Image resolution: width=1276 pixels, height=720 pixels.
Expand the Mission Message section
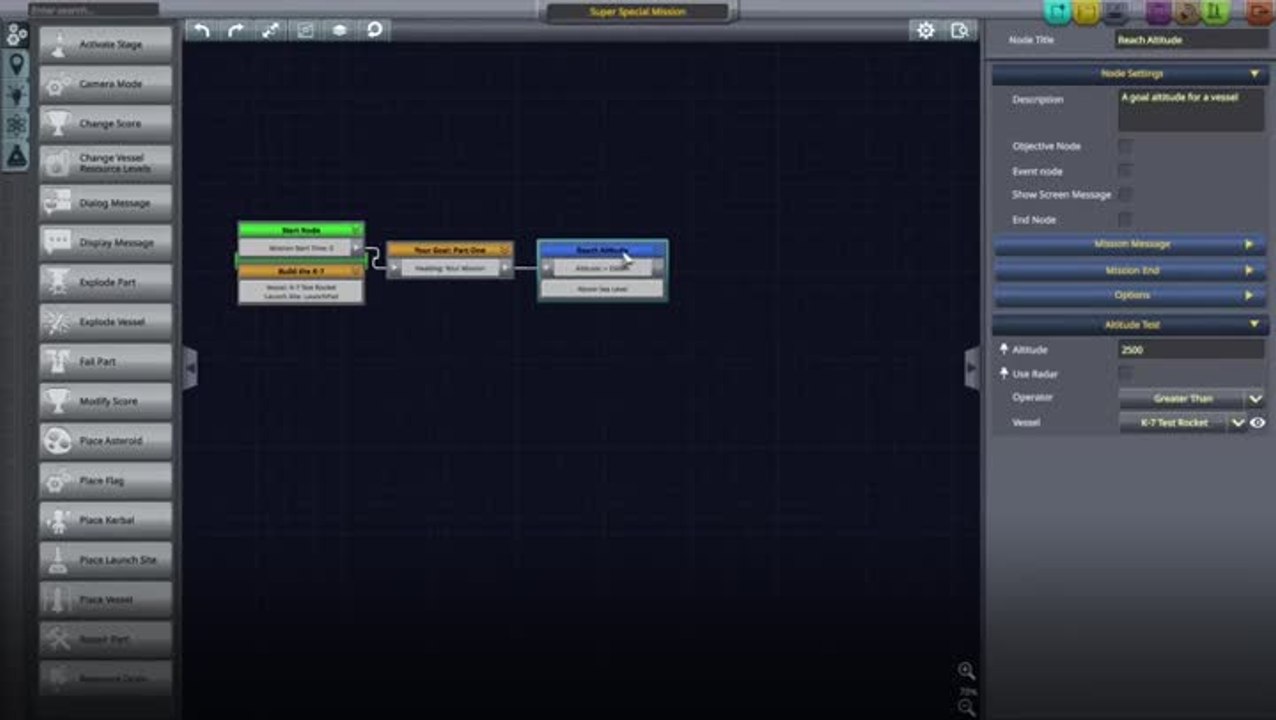pos(1130,244)
